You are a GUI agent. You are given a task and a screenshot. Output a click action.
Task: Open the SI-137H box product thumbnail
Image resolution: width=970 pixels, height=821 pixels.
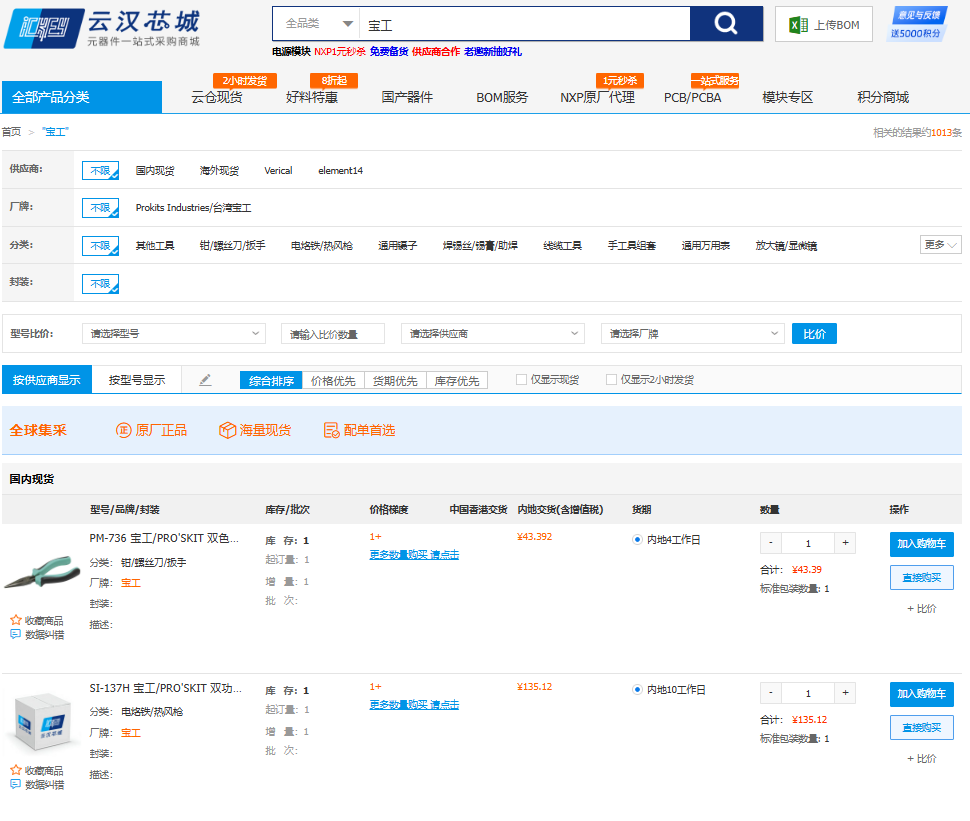point(42,724)
